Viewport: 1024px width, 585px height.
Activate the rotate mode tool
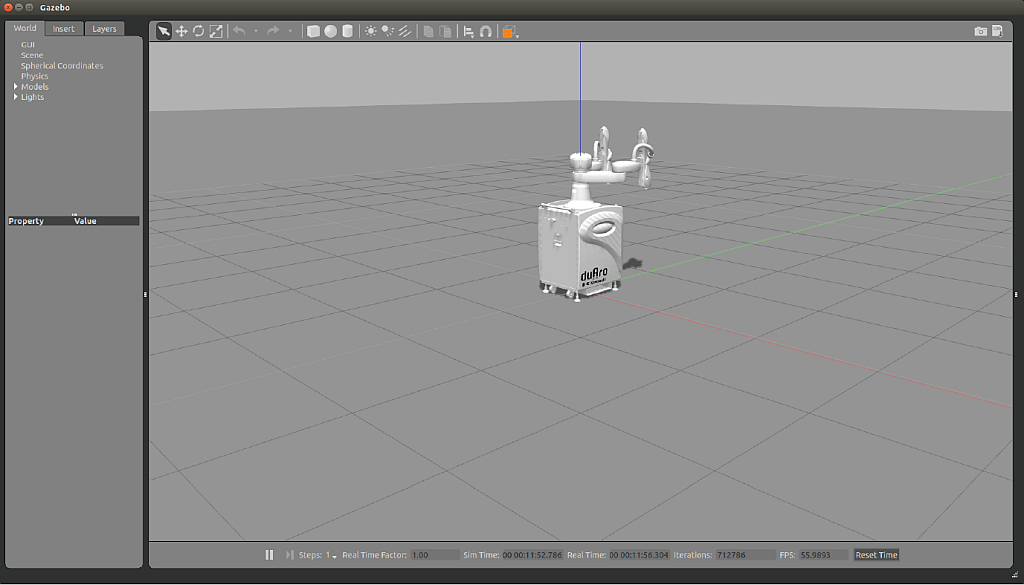tap(199, 31)
